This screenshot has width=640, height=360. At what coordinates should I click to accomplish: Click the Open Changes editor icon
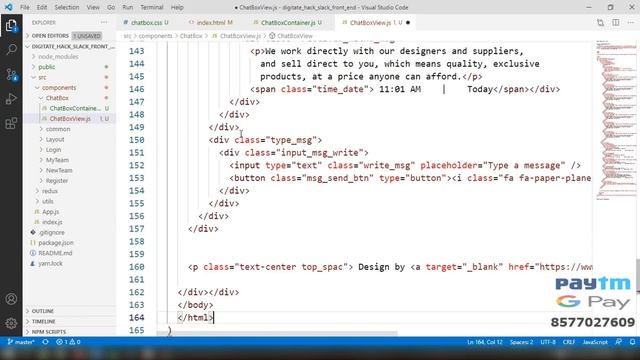point(600,23)
